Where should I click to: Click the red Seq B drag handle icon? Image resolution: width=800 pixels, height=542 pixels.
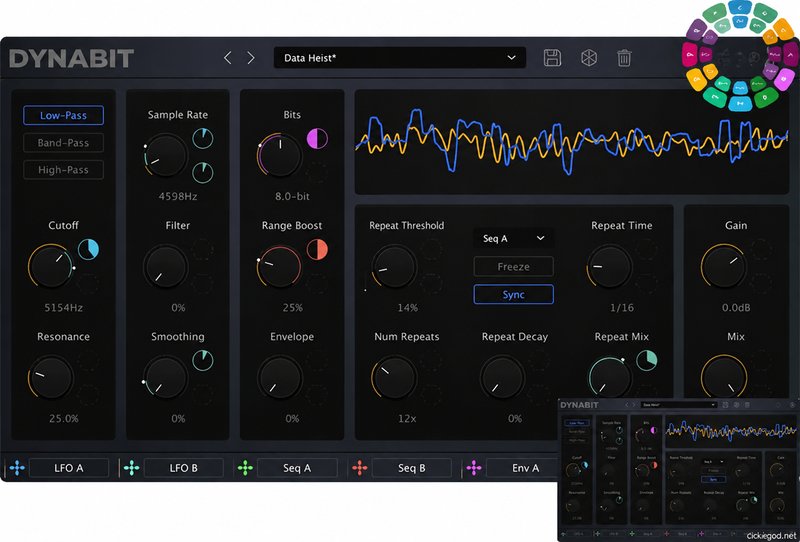(x=360, y=468)
